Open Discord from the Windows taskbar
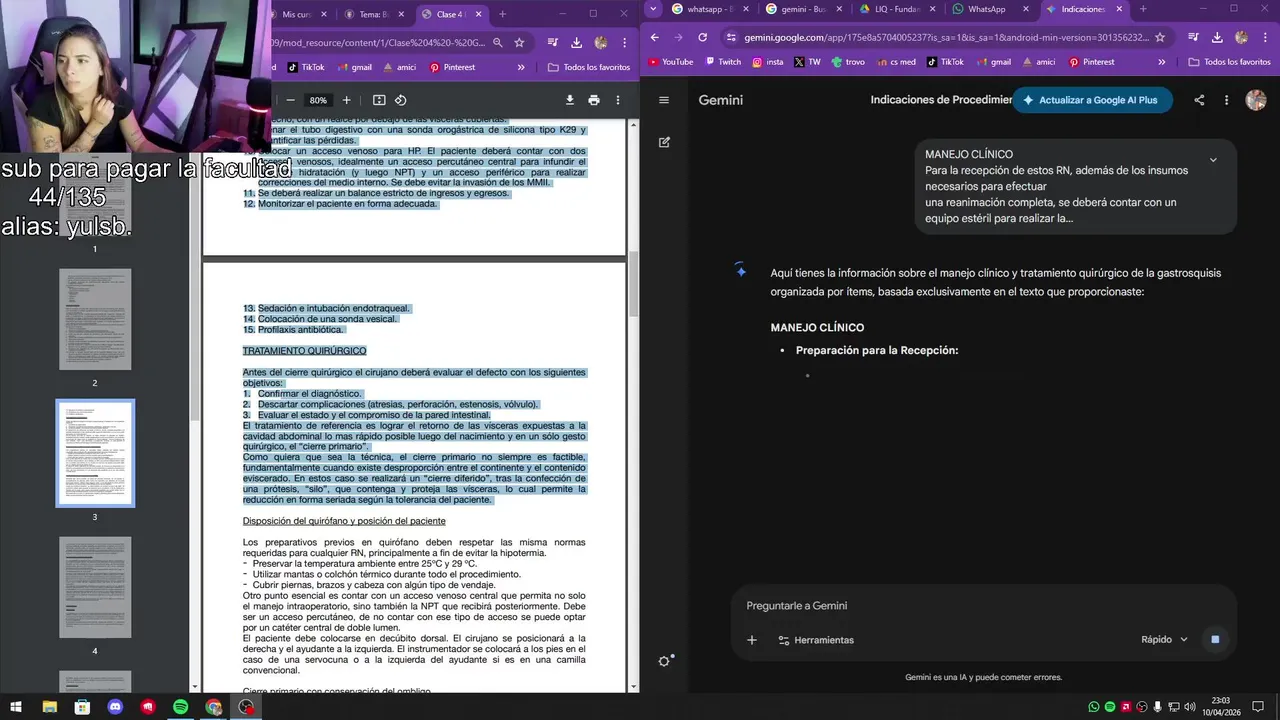This screenshot has width=1280, height=720. tap(115, 707)
